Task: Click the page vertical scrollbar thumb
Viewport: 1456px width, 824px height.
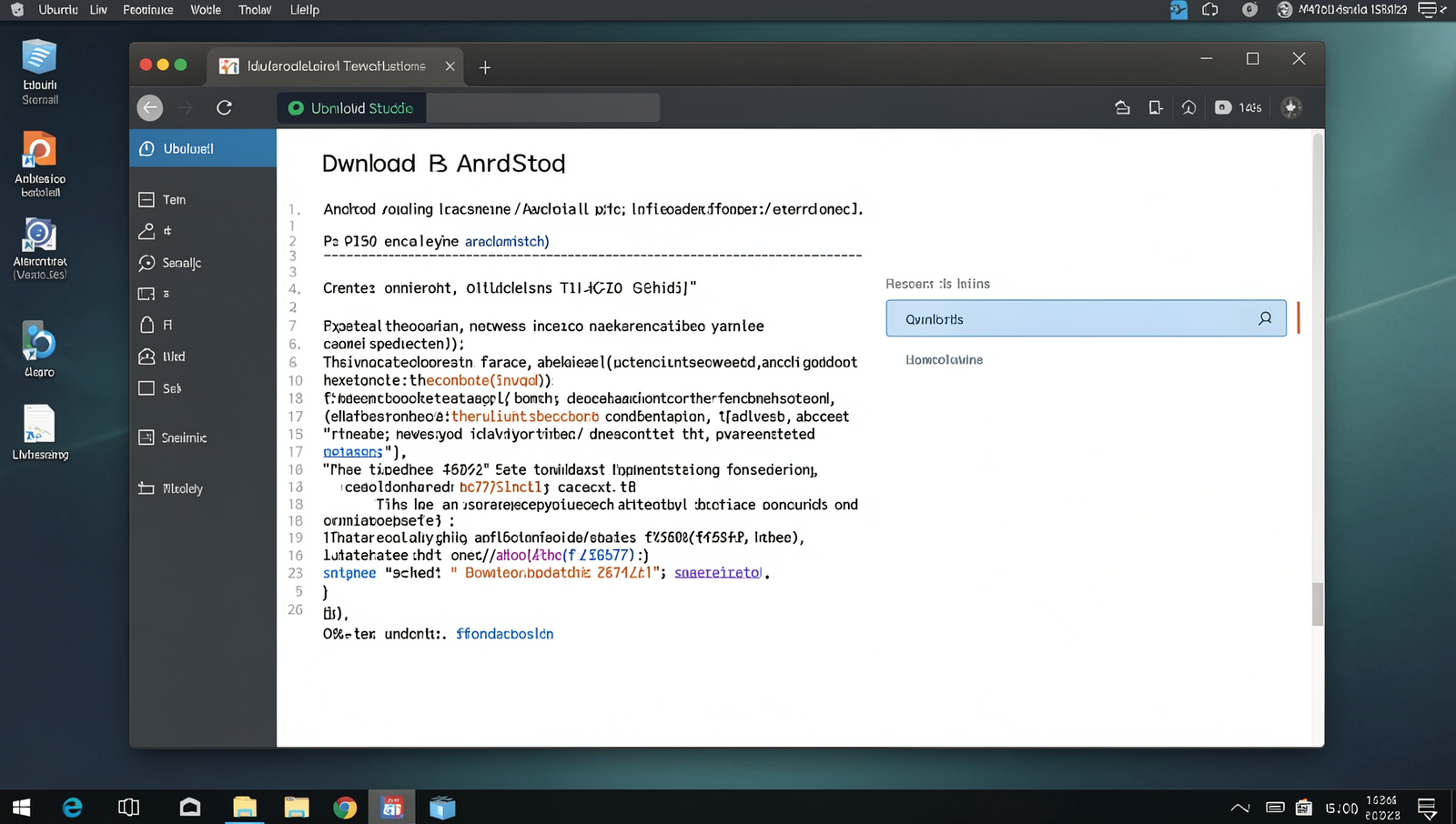Action: pos(1317,604)
